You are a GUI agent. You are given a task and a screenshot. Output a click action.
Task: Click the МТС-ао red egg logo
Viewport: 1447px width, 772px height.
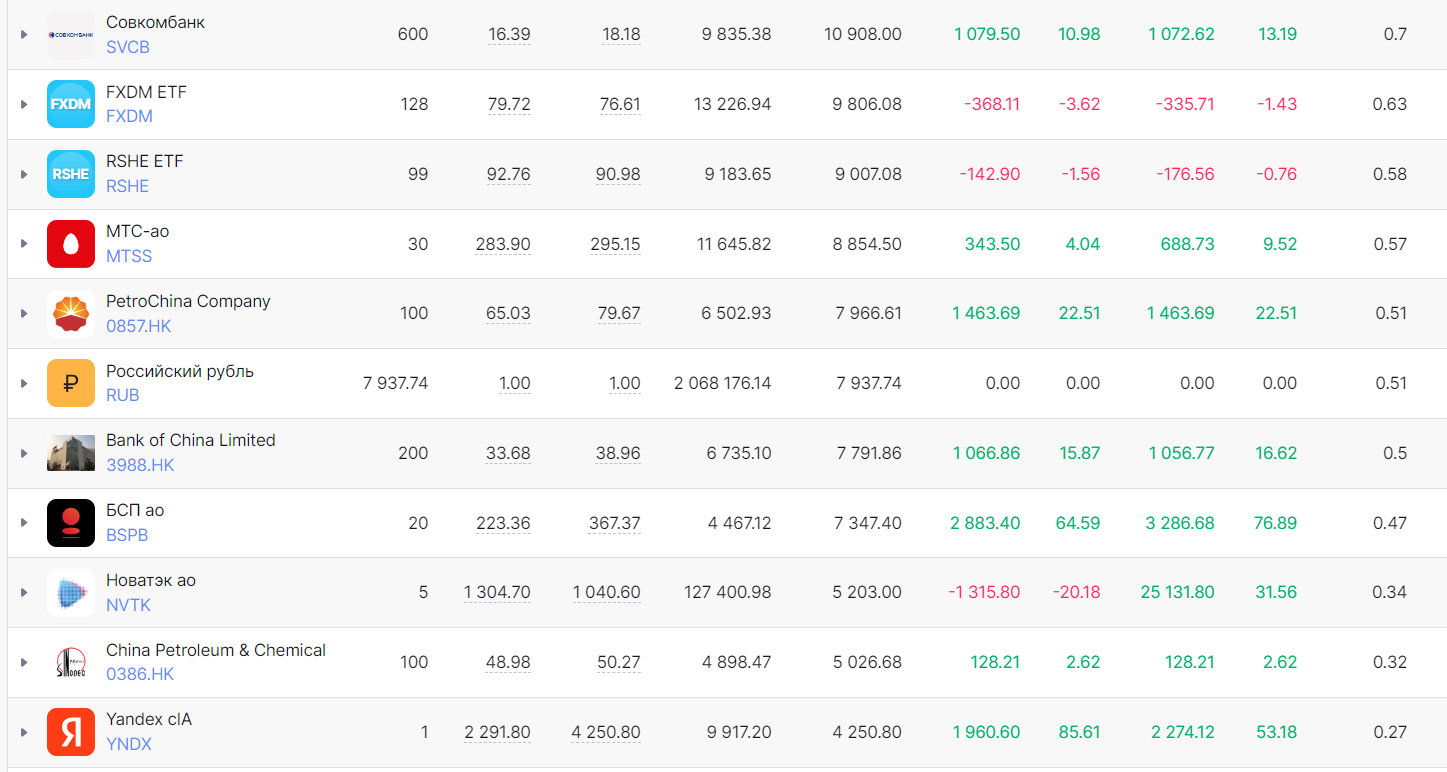(71, 244)
